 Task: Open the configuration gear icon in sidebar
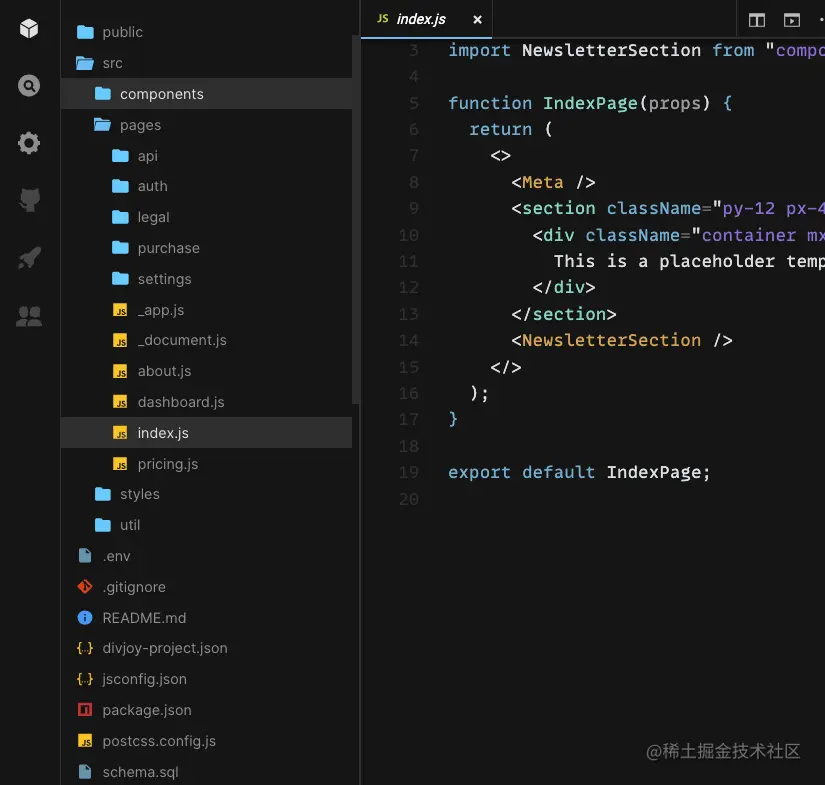(x=29, y=143)
